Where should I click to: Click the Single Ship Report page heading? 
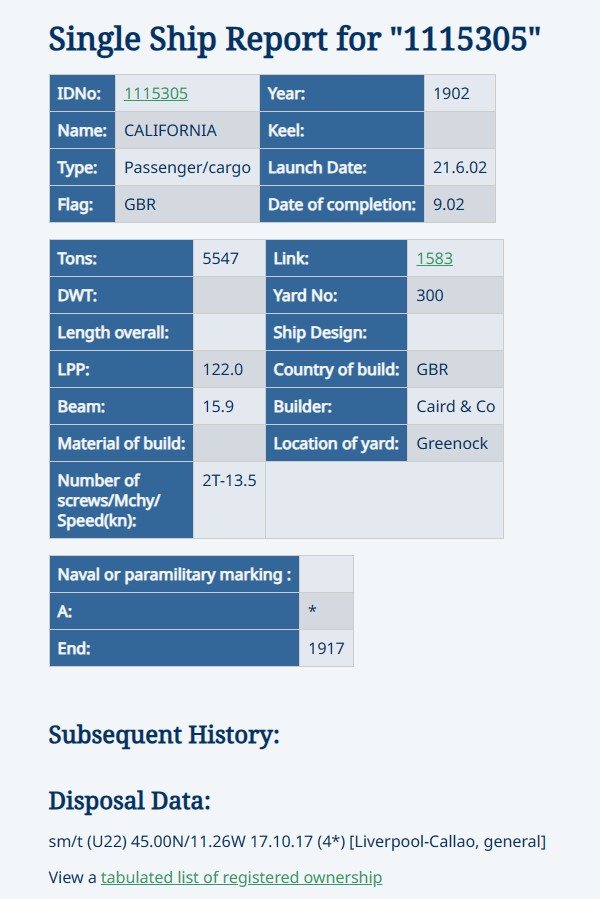click(295, 39)
